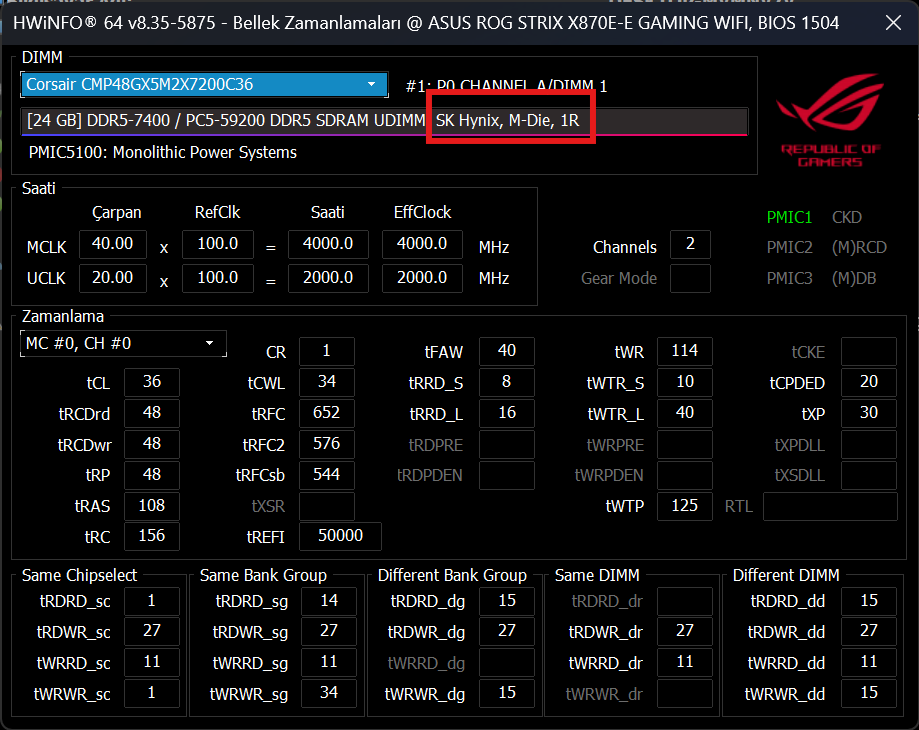Click the tRCDrd value 48
Screen dimensions: 919x730
tap(152, 413)
